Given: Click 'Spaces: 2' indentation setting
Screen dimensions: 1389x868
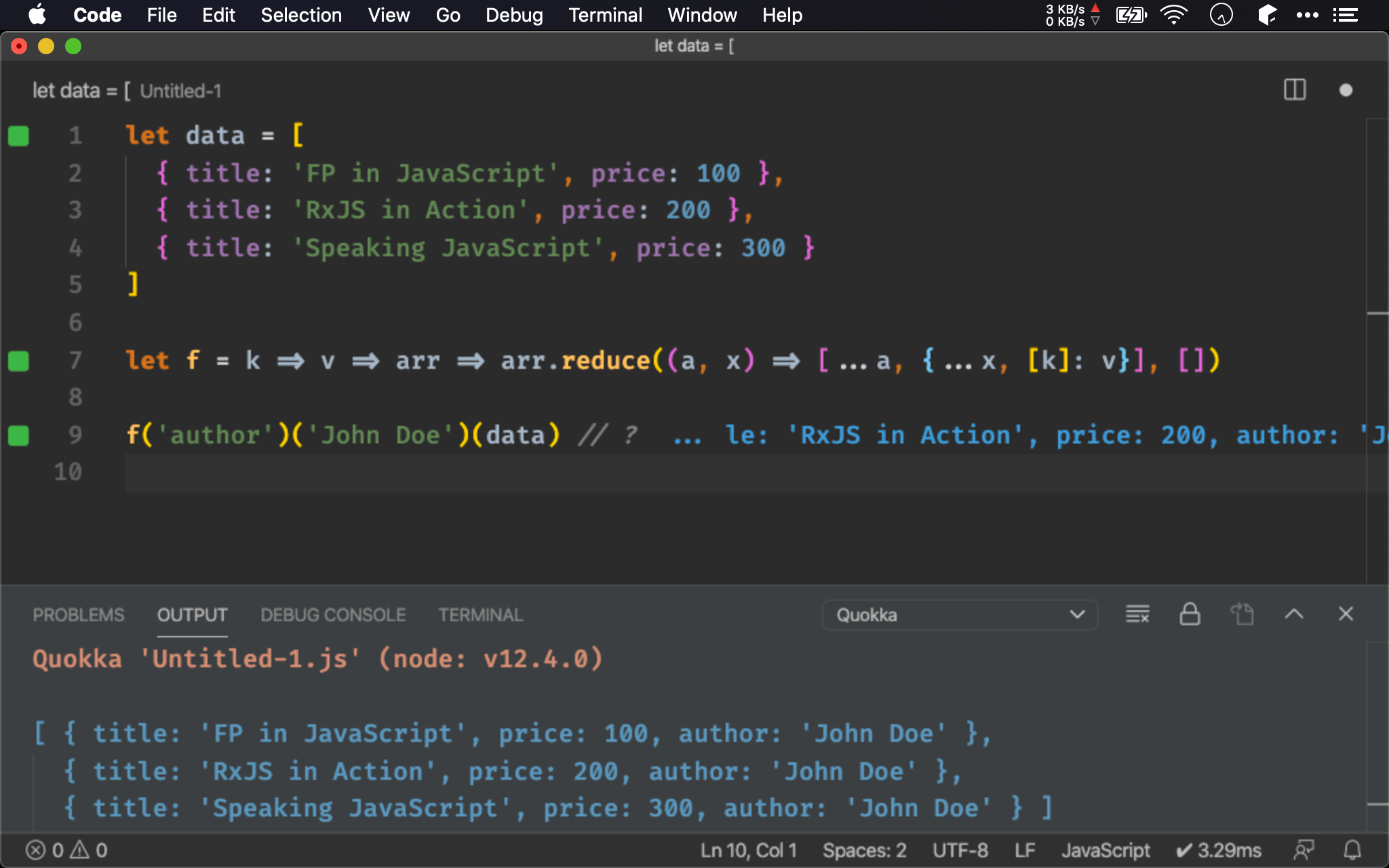Looking at the screenshot, I should tap(865, 850).
